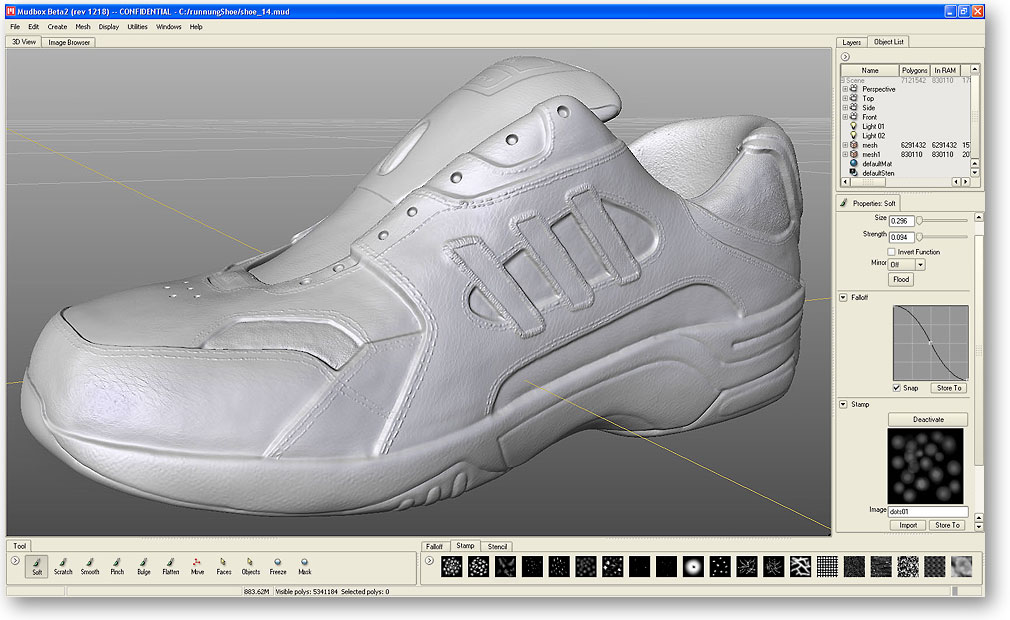Open the Display menu
The image size is (1010, 620).
pos(109,27)
